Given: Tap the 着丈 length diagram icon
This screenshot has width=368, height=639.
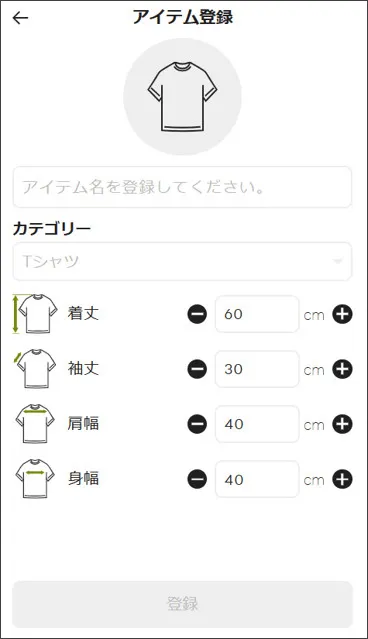Looking at the screenshot, I should [x=35, y=314].
